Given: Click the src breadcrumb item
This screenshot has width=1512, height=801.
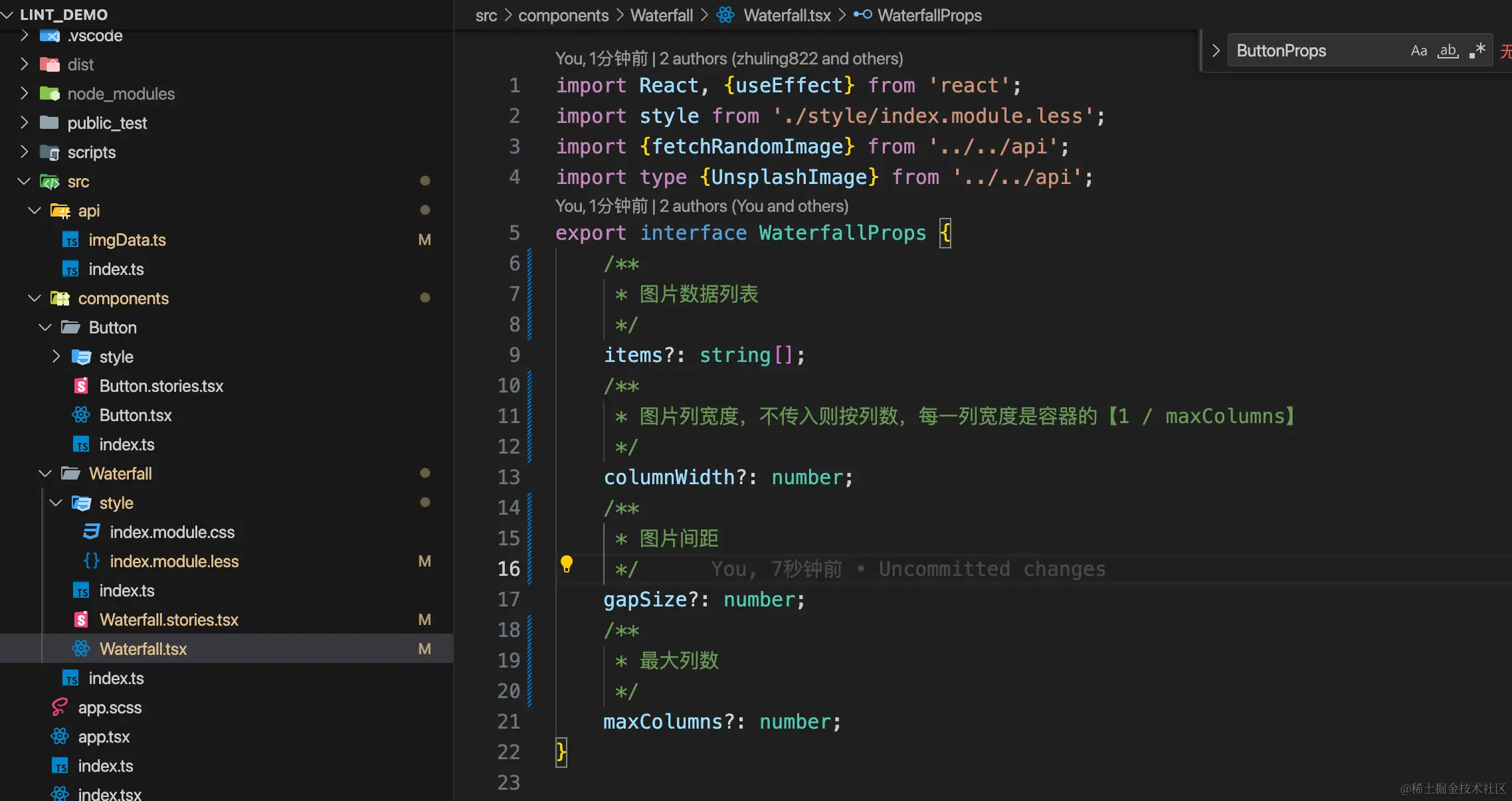Looking at the screenshot, I should click(x=486, y=15).
